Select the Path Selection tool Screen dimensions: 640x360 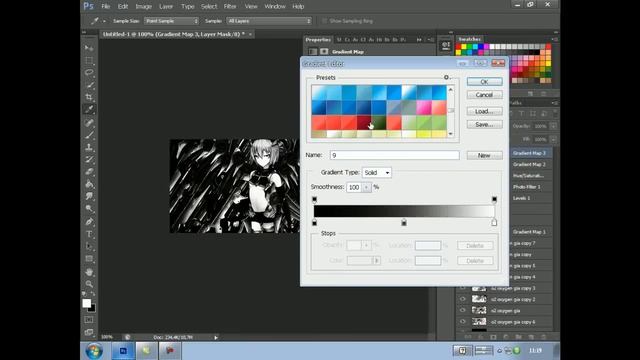[89, 247]
